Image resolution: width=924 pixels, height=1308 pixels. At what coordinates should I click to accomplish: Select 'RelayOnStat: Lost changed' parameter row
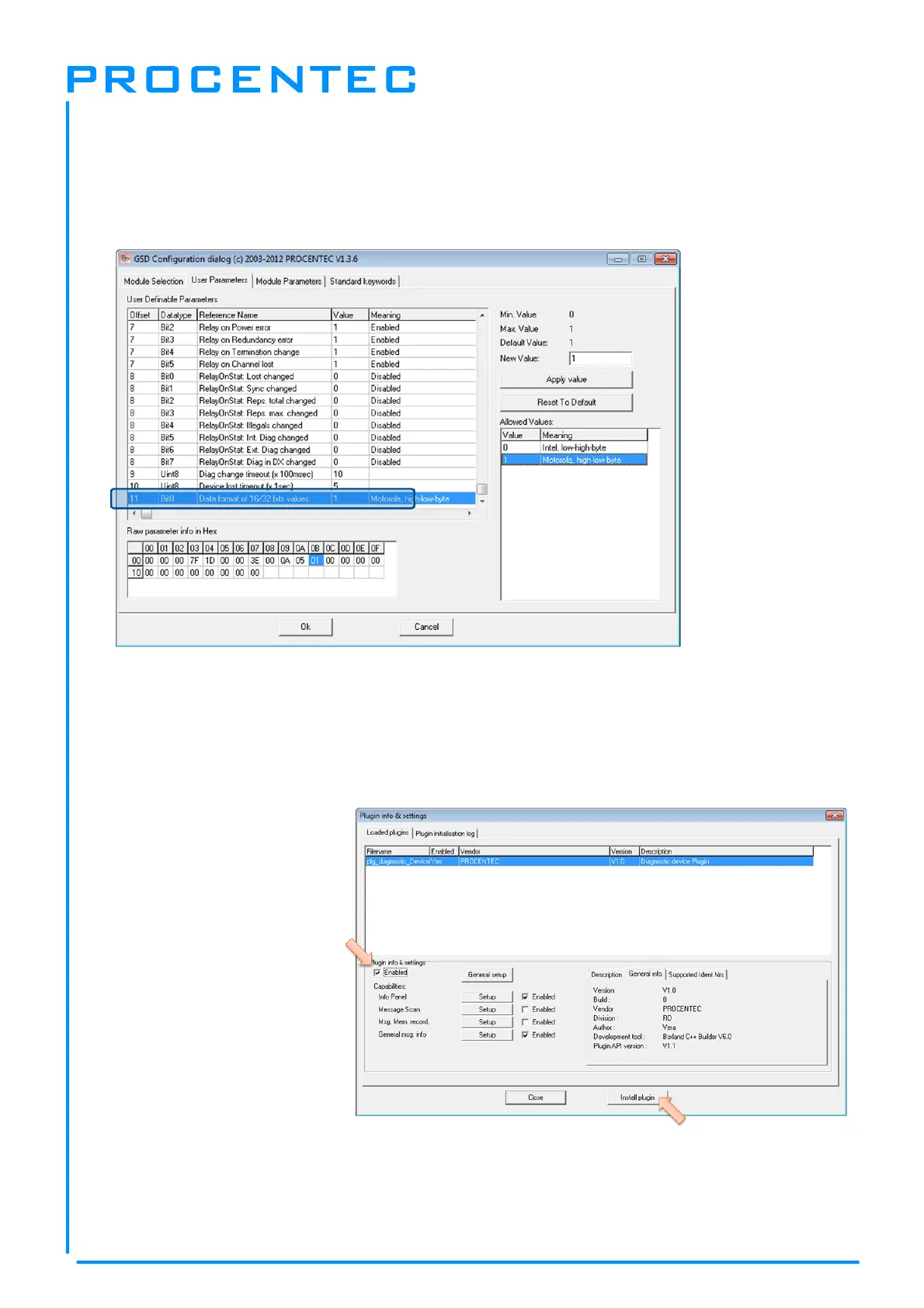click(301, 377)
